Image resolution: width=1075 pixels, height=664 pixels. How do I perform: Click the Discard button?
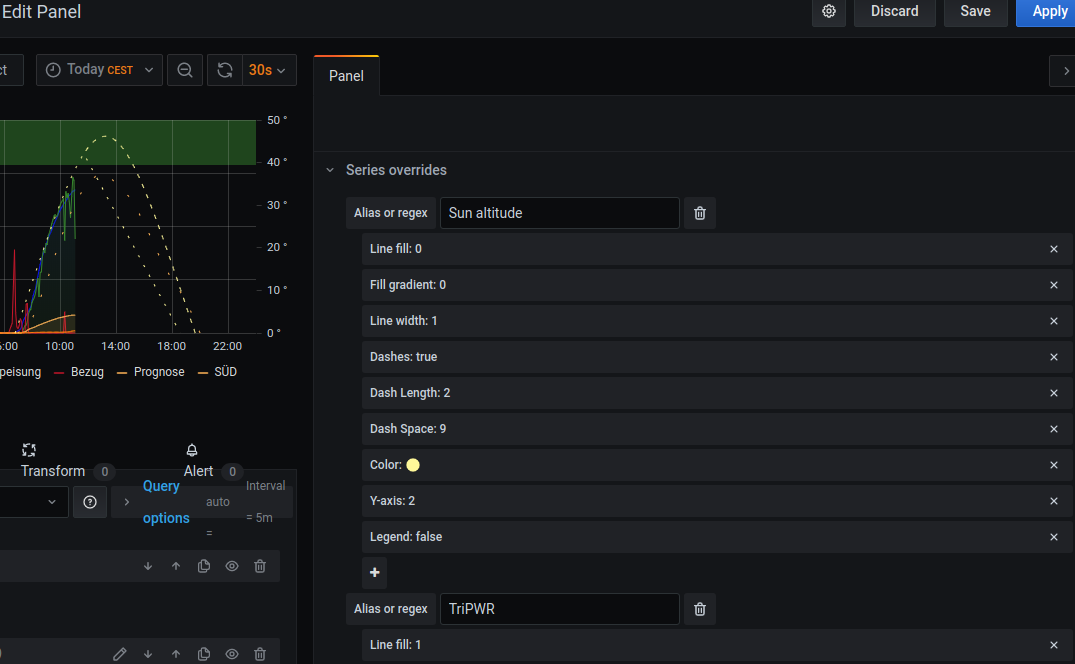point(894,11)
